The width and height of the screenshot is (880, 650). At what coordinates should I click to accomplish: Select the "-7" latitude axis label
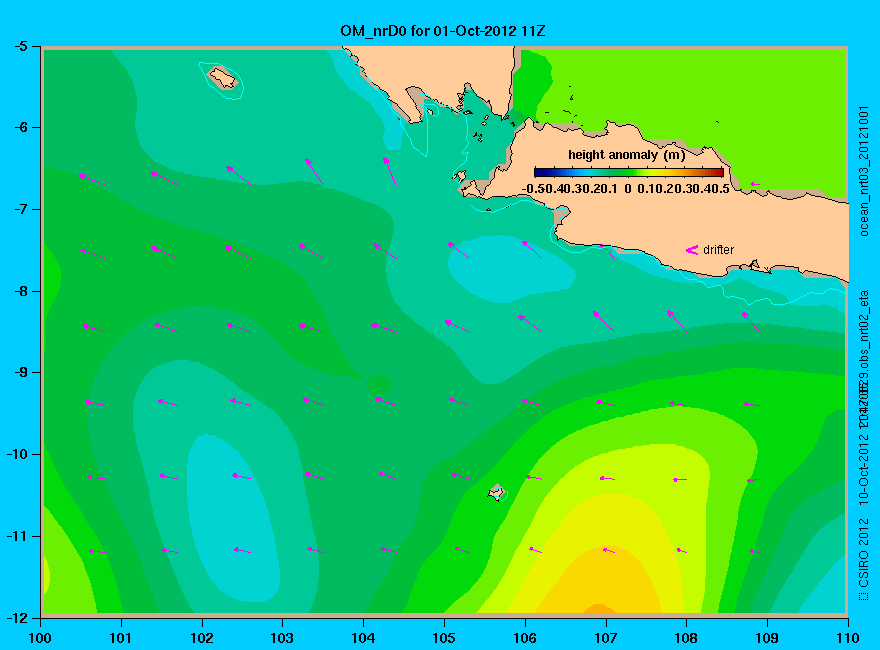(x=20, y=209)
